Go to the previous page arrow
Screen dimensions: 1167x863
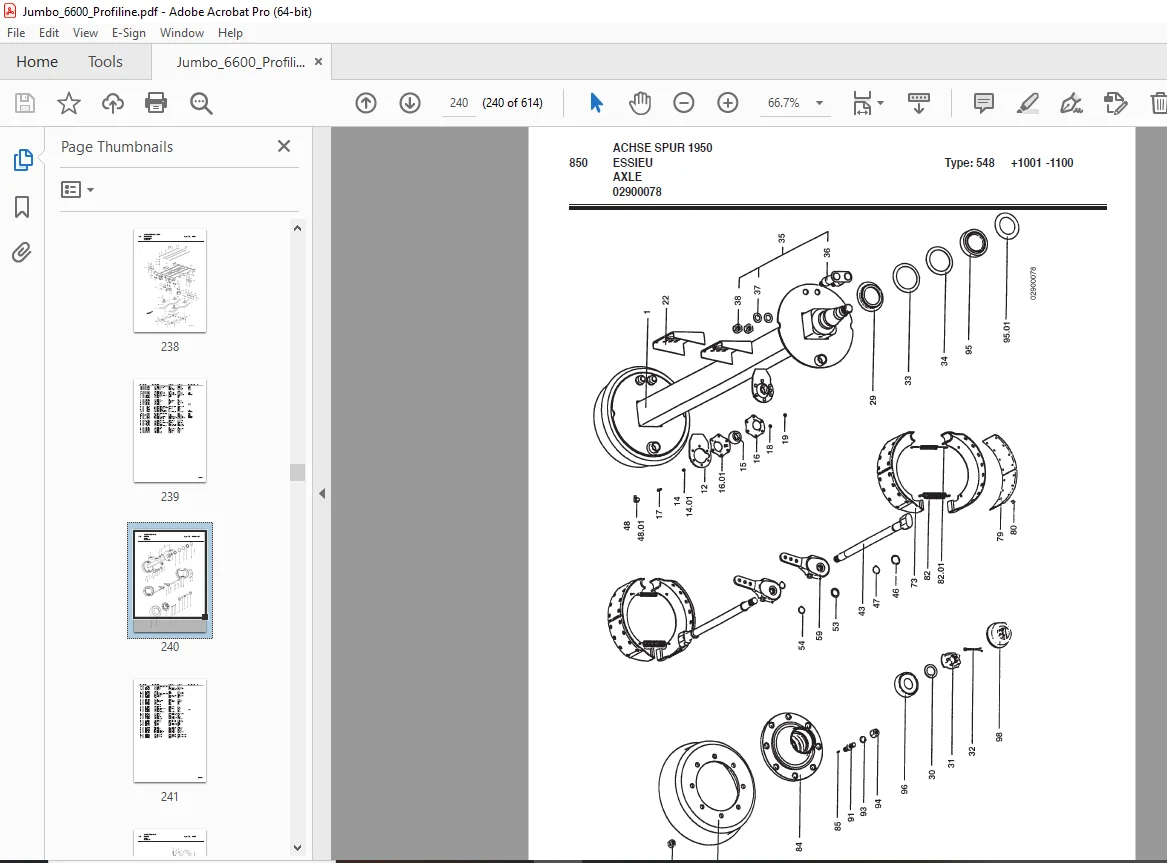[366, 103]
